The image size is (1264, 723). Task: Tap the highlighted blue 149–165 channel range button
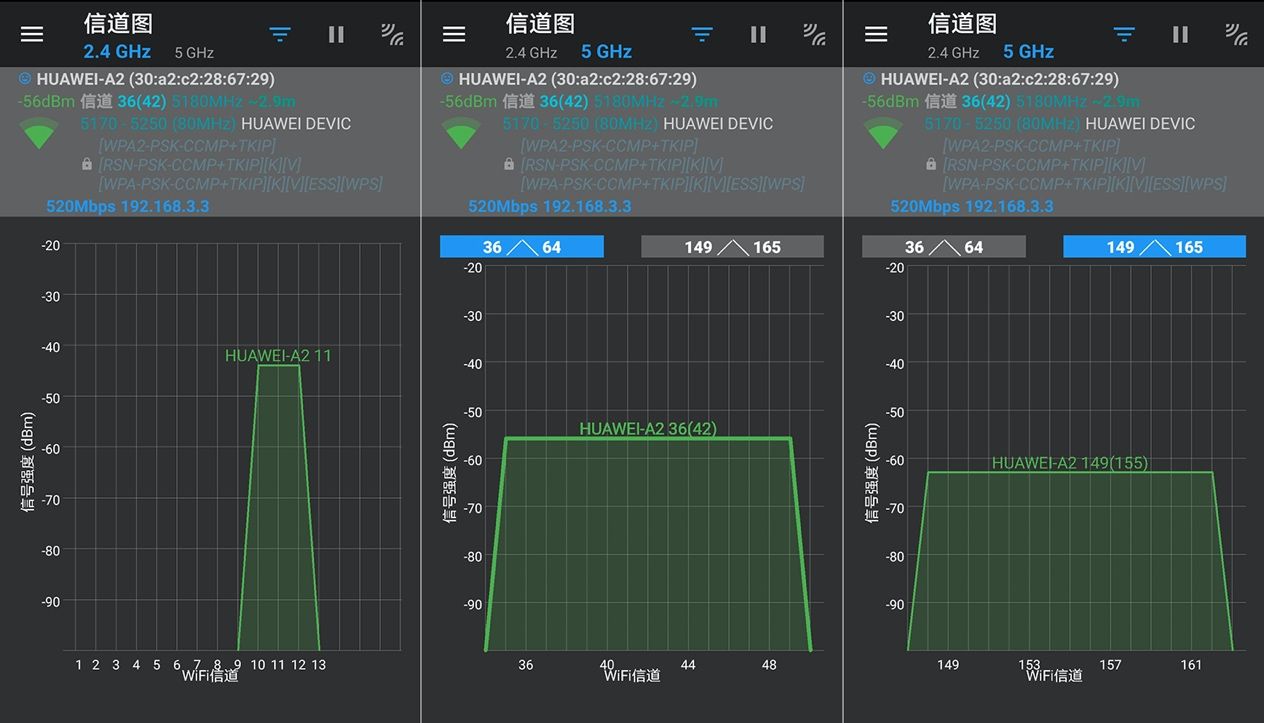[1154, 247]
